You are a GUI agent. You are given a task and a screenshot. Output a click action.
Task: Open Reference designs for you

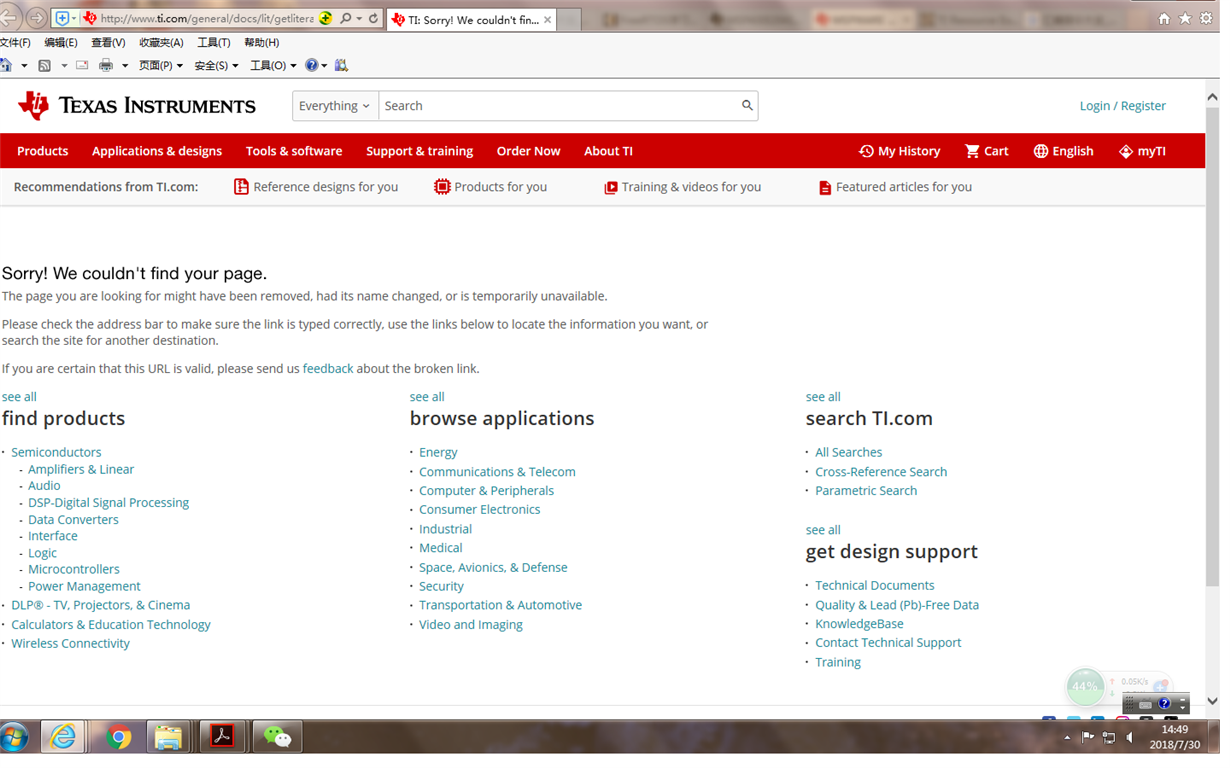(316, 187)
